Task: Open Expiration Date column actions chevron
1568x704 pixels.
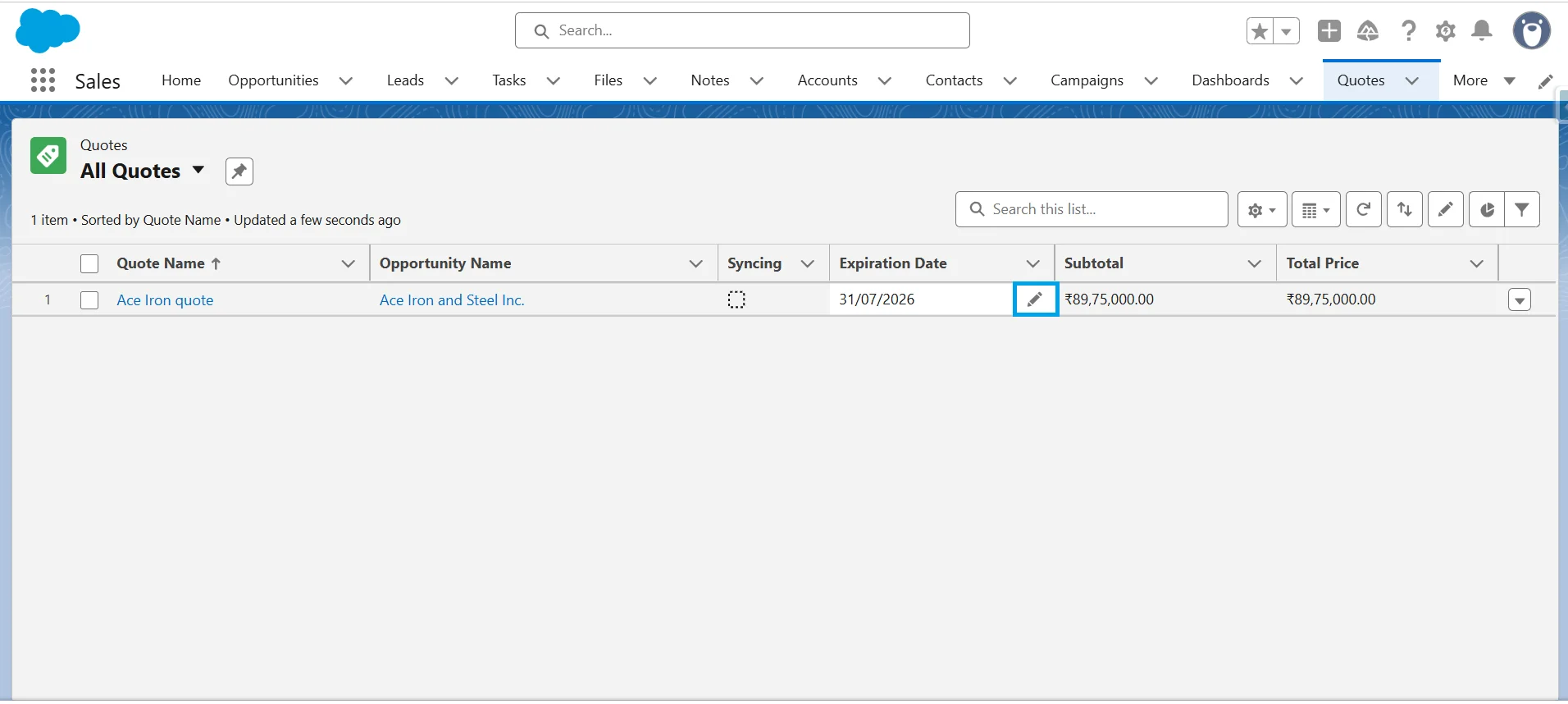Action: (x=1033, y=263)
